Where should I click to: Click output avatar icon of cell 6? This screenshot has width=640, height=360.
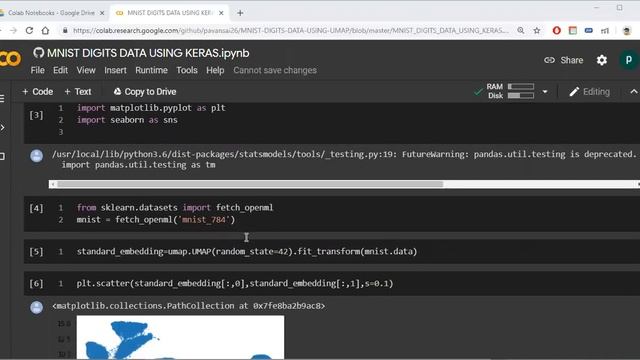tap(36, 307)
